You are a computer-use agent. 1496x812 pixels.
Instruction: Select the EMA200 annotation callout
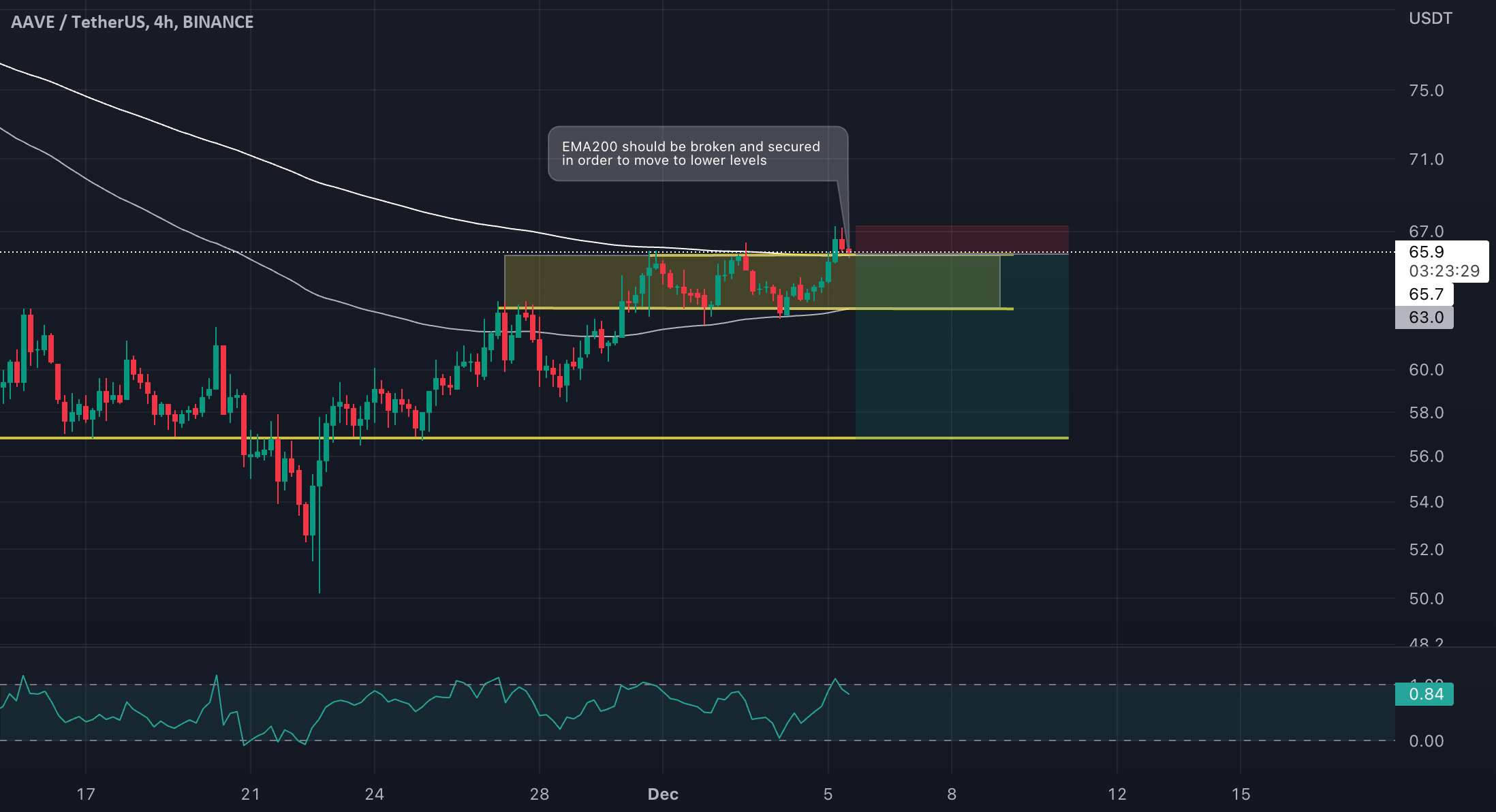[x=698, y=154]
